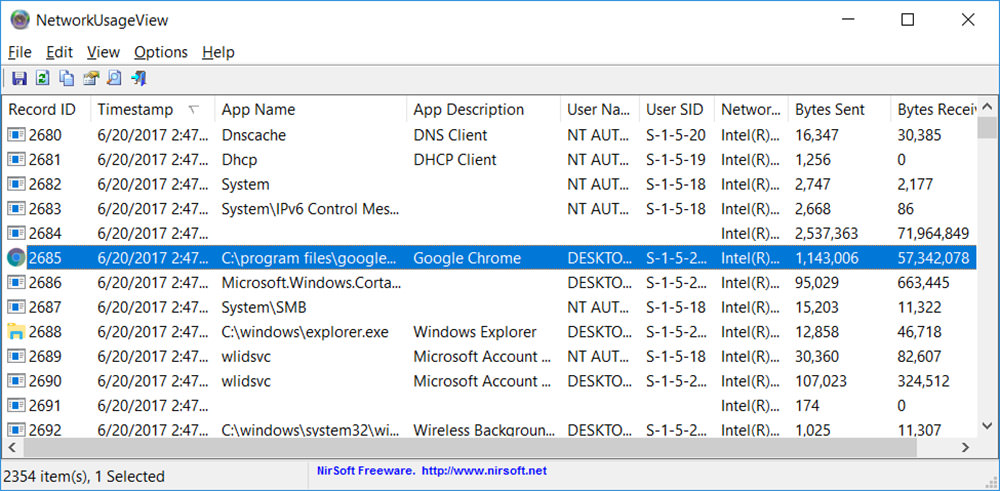Click the Exit door toolbar icon
Screen dimensions: 1000x491
tap(139, 78)
